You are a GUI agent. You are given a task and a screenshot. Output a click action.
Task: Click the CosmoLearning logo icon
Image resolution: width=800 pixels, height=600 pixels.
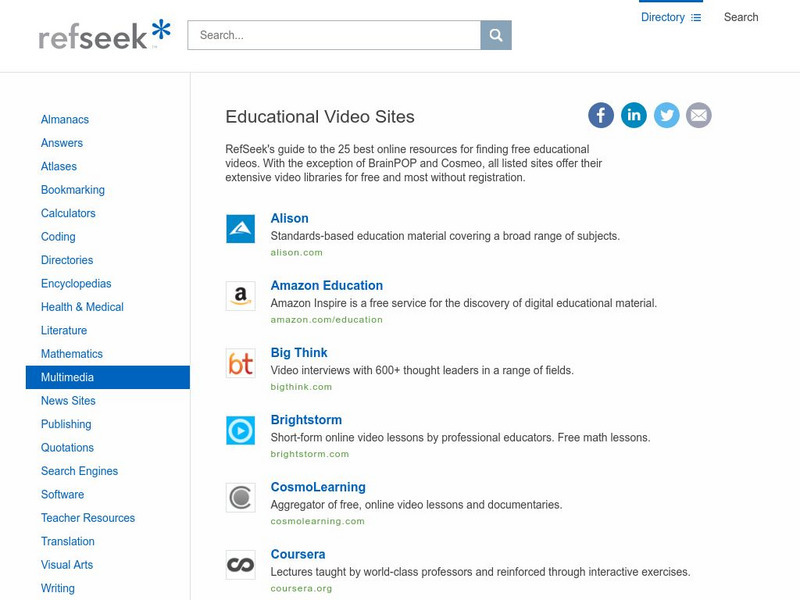241,497
